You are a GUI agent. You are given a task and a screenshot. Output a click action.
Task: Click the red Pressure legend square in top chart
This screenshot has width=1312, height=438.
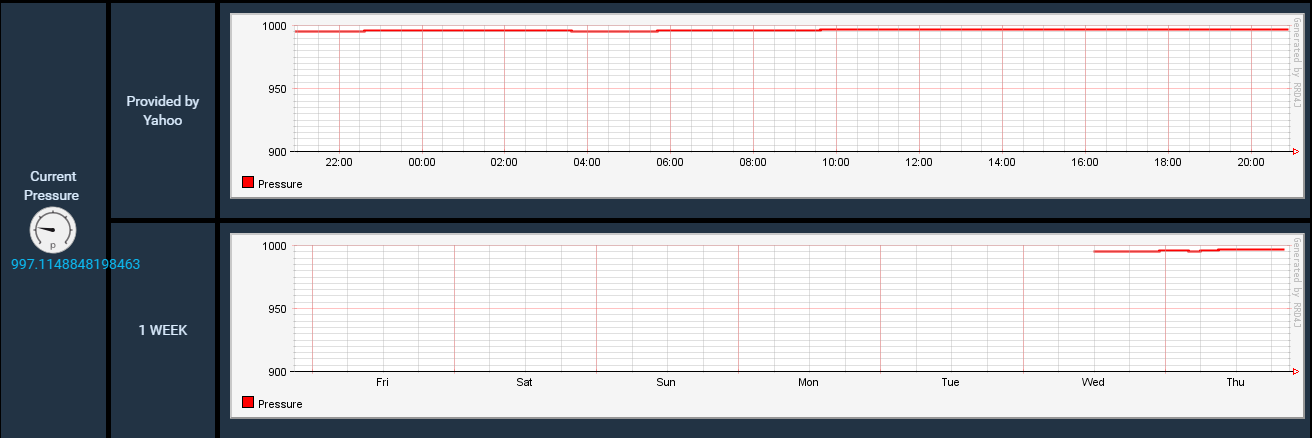point(249,183)
